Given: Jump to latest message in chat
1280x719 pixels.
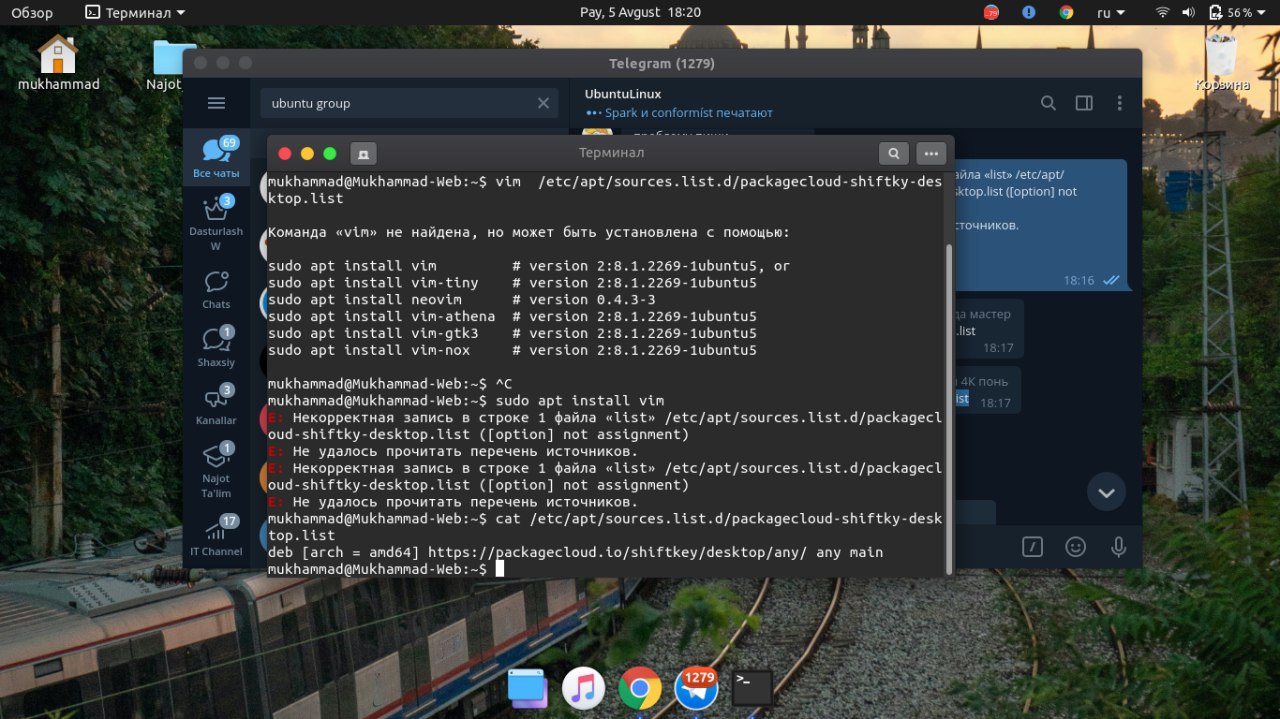Looking at the screenshot, I should 1106,492.
